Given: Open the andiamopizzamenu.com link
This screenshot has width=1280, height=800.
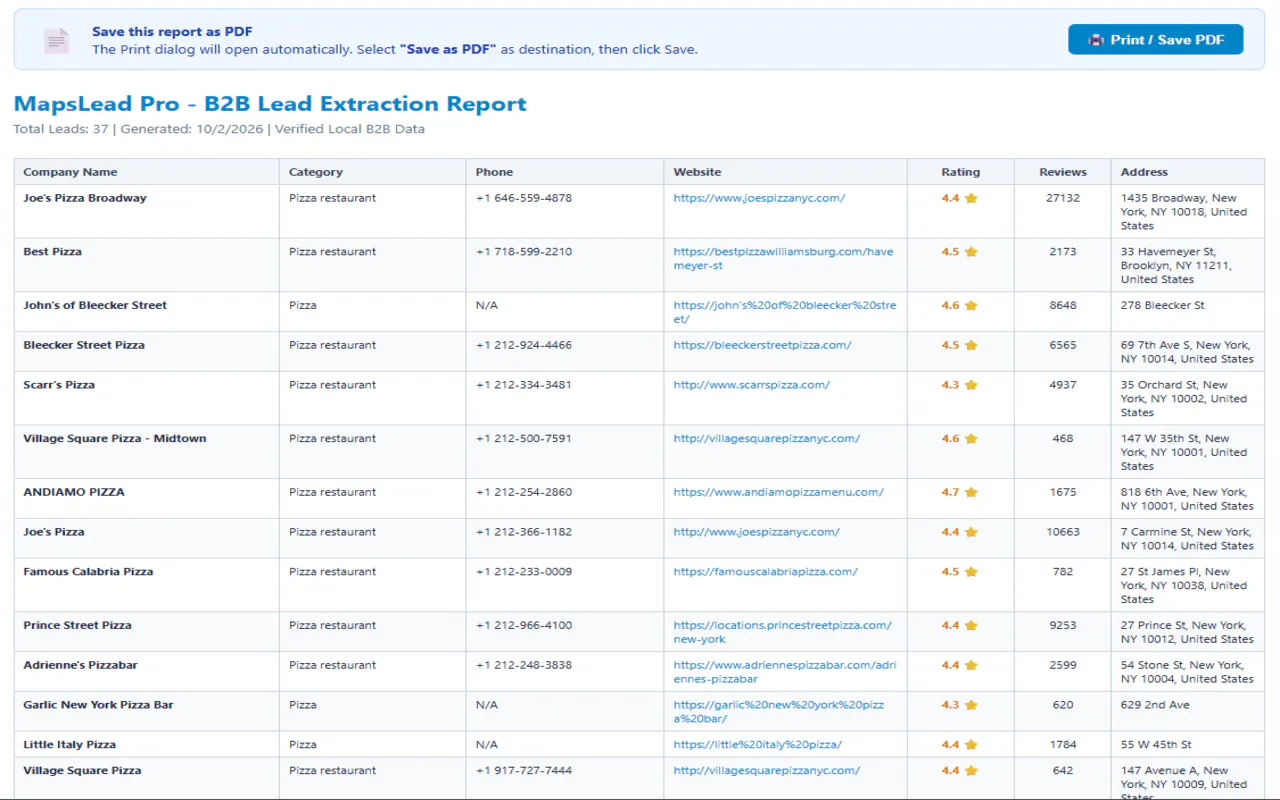Looking at the screenshot, I should pos(778,492).
